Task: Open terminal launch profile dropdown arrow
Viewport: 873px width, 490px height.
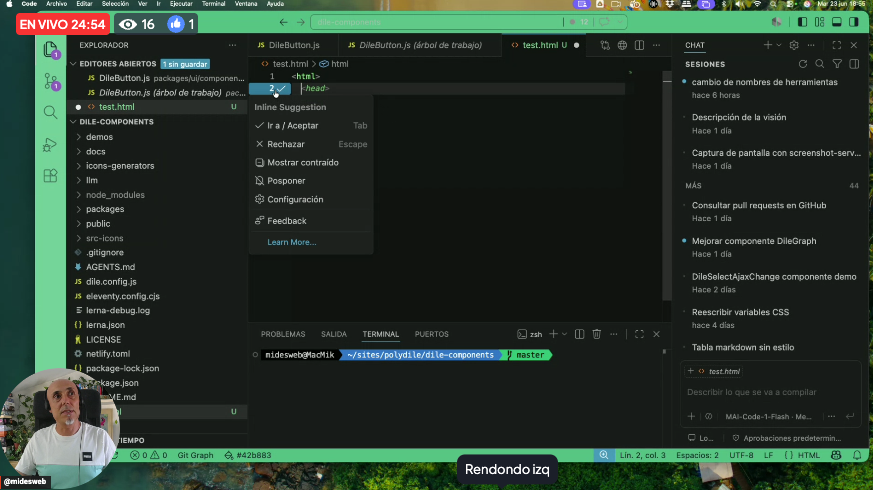Action: 565,334
